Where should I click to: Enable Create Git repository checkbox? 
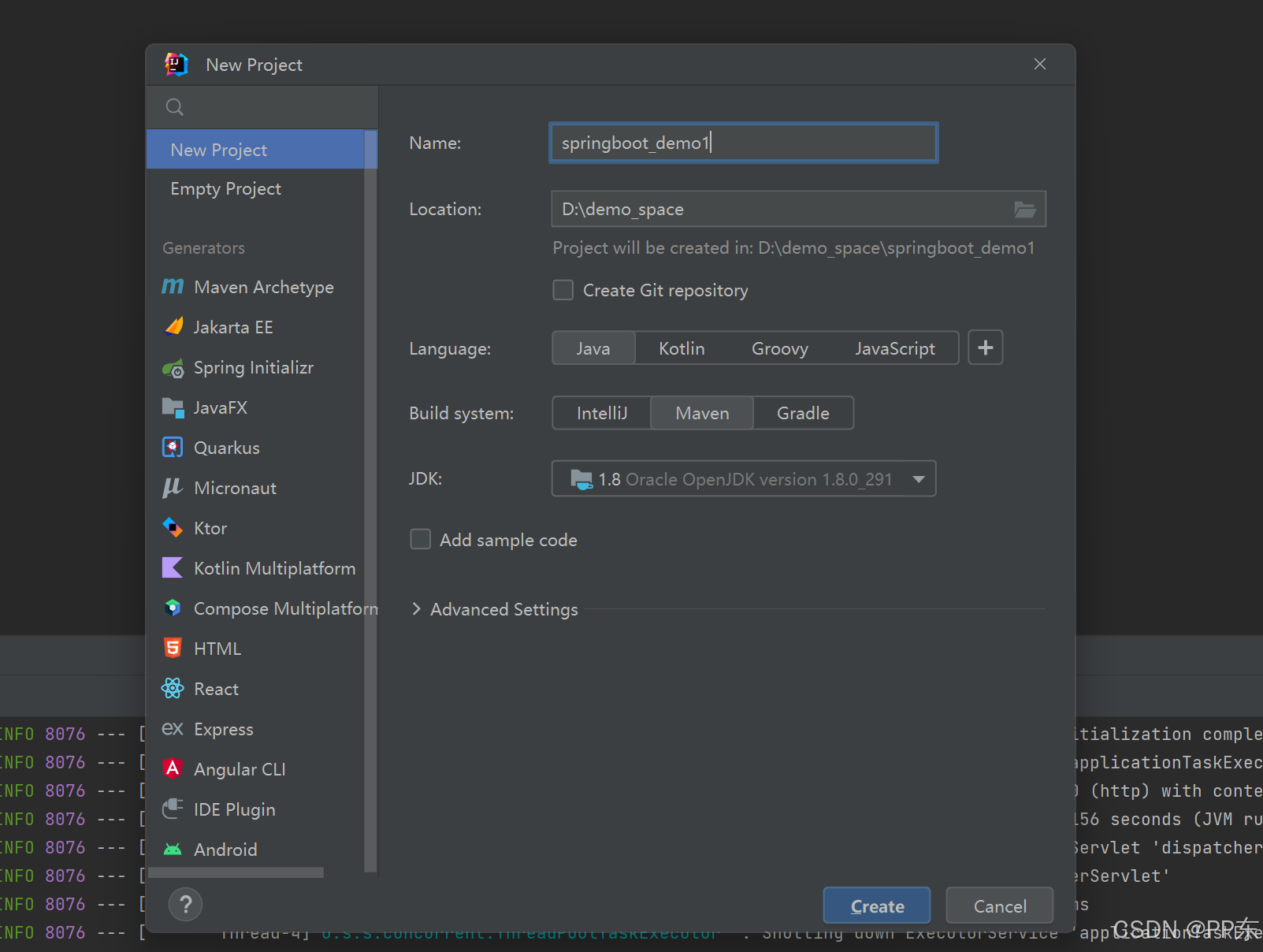point(563,290)
